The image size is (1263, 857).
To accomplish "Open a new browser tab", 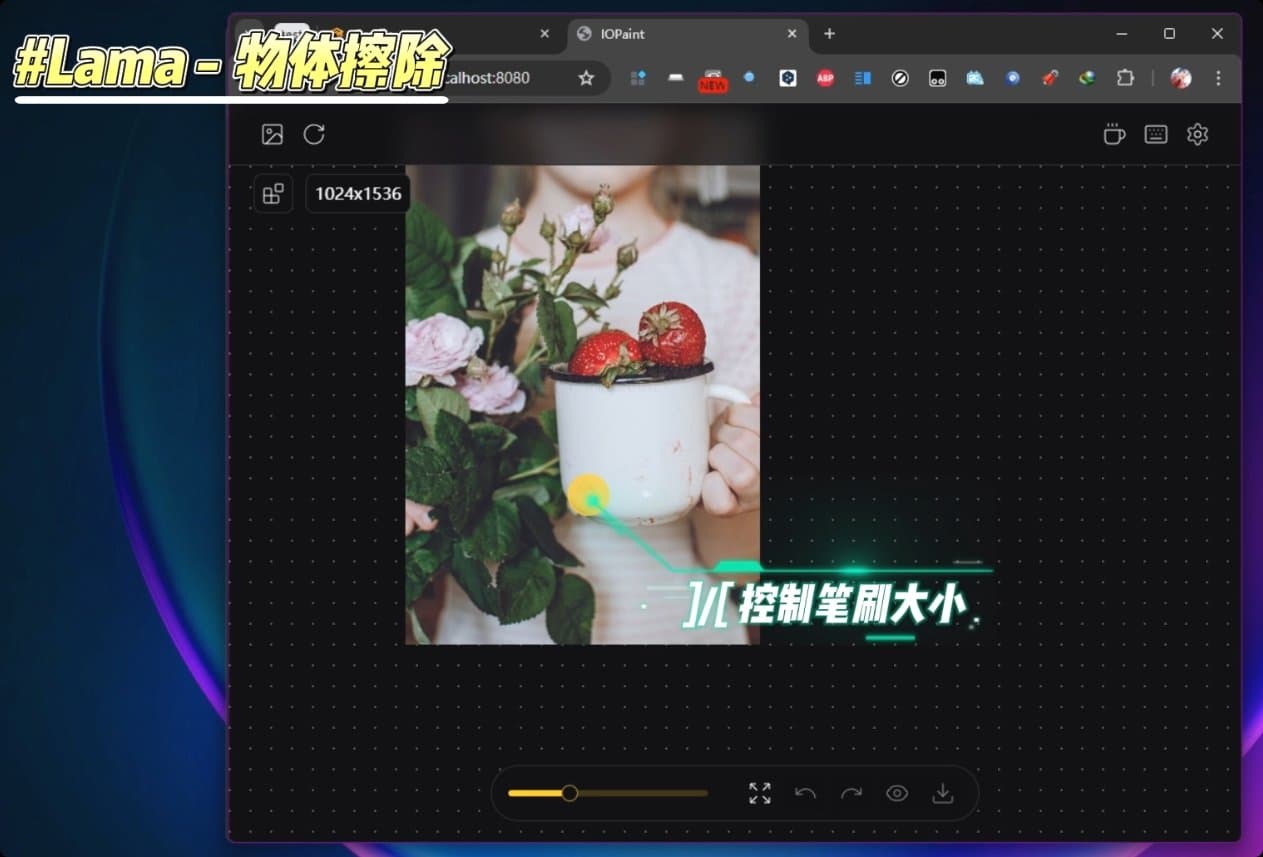I will pos(829,35).
